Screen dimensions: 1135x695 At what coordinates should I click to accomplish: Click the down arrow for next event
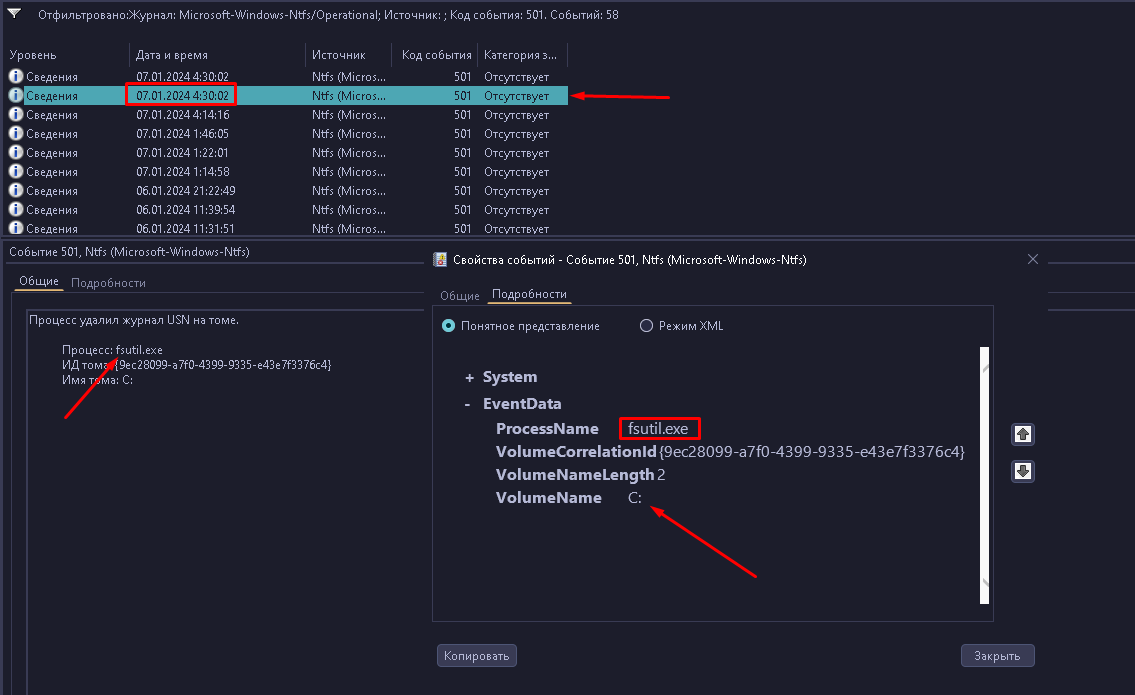(x=1022, y=471)
